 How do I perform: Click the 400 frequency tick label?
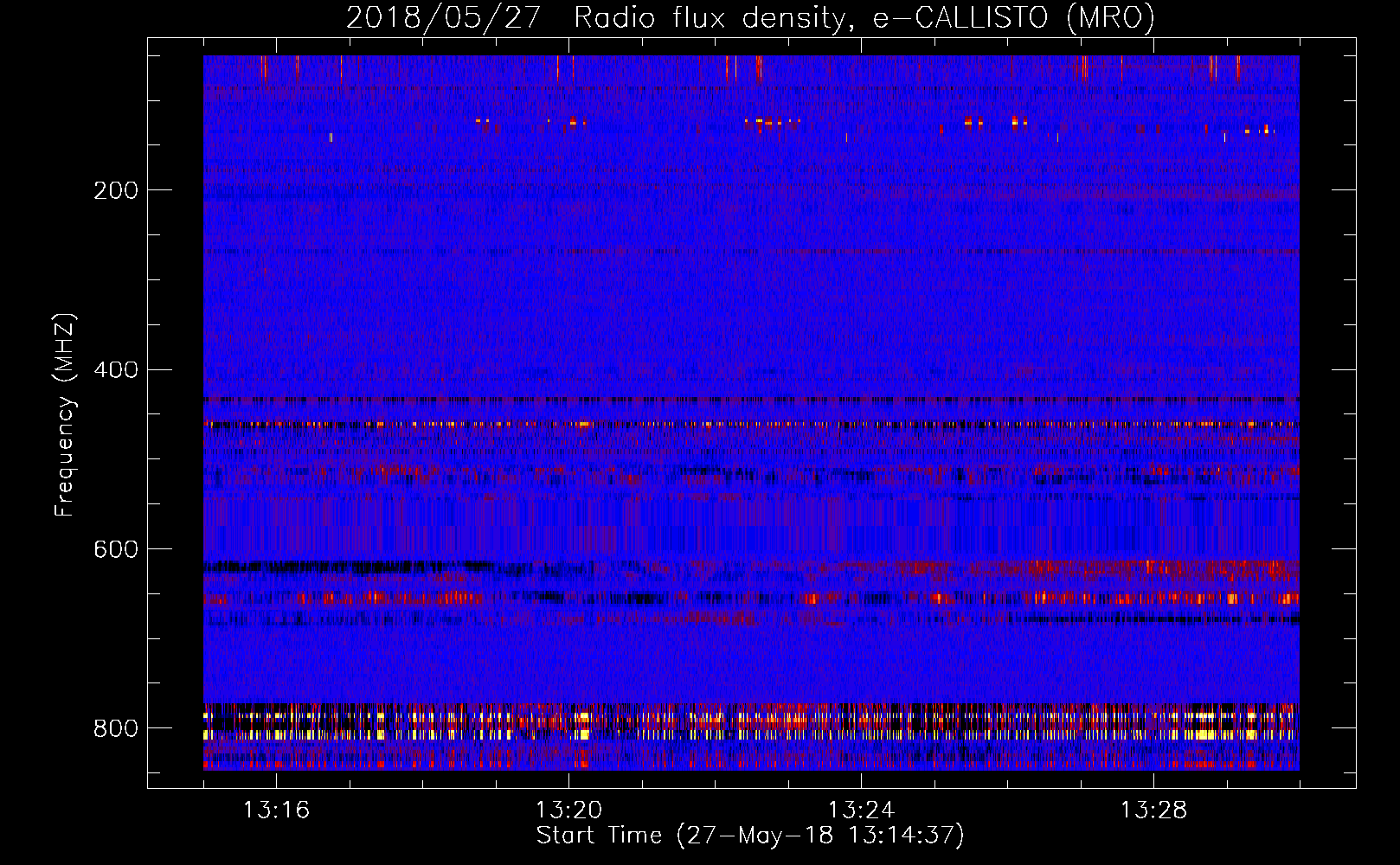coord(115,370)
